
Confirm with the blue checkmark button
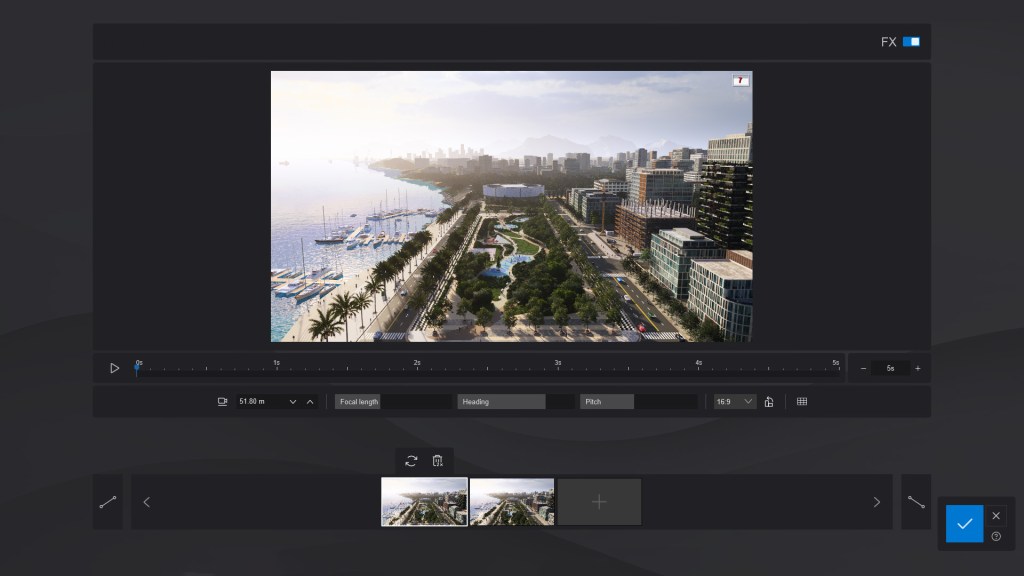tap(963, 523)
